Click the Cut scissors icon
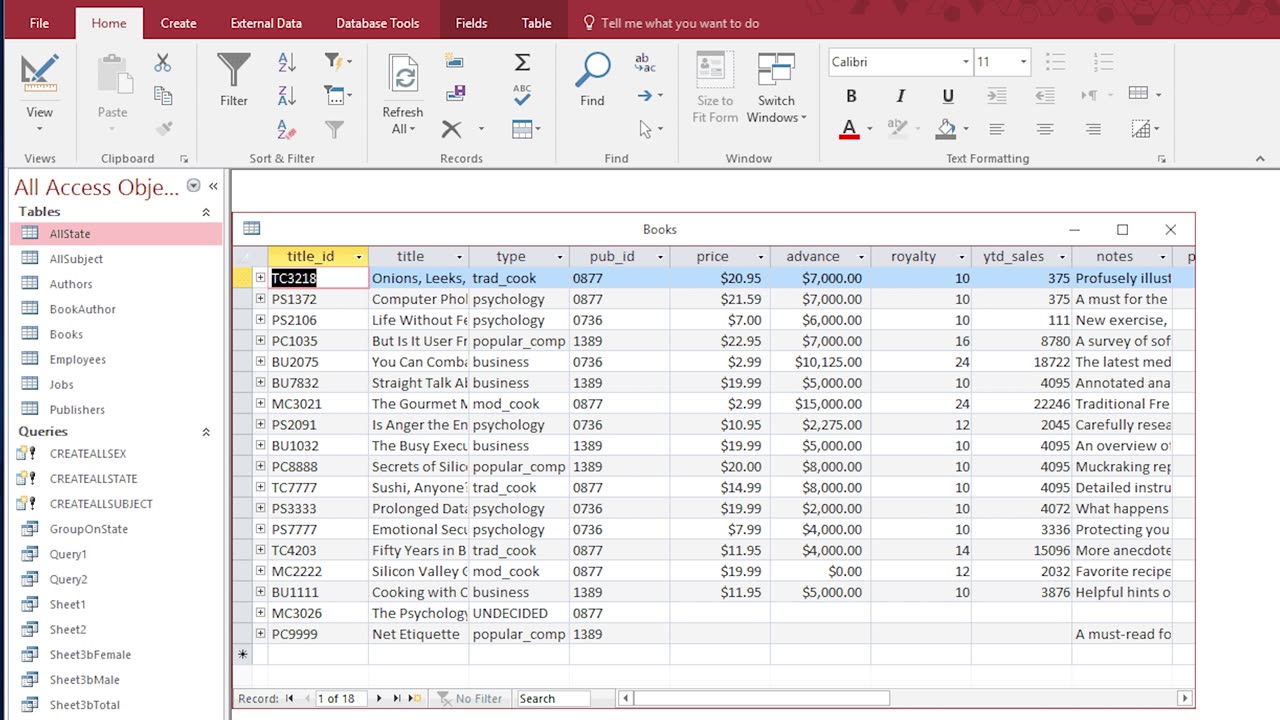Viewport: 1280px width, 720px height. (x=163, y=63)
